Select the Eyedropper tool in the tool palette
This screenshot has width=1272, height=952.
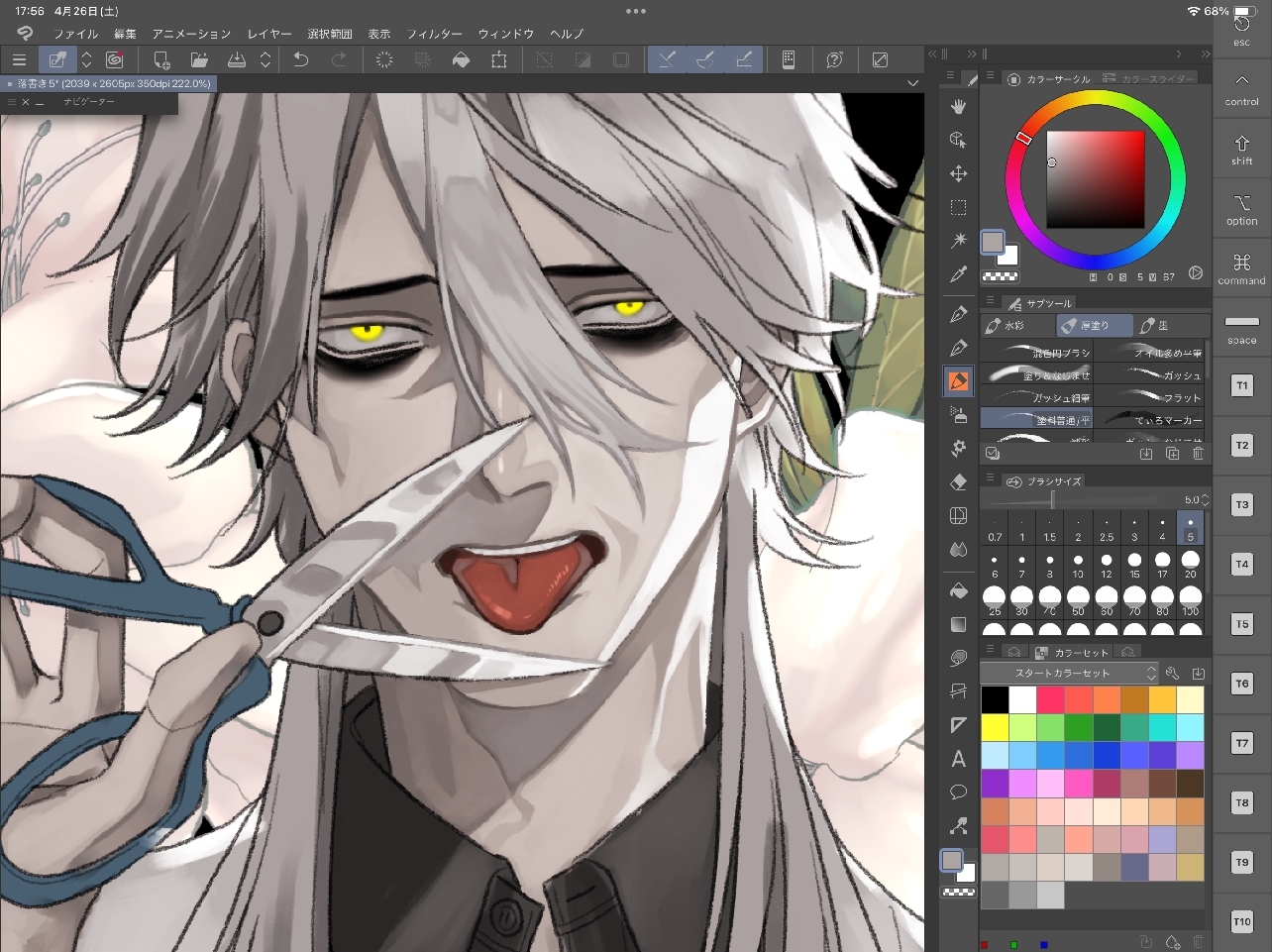(x=958, y=274)
